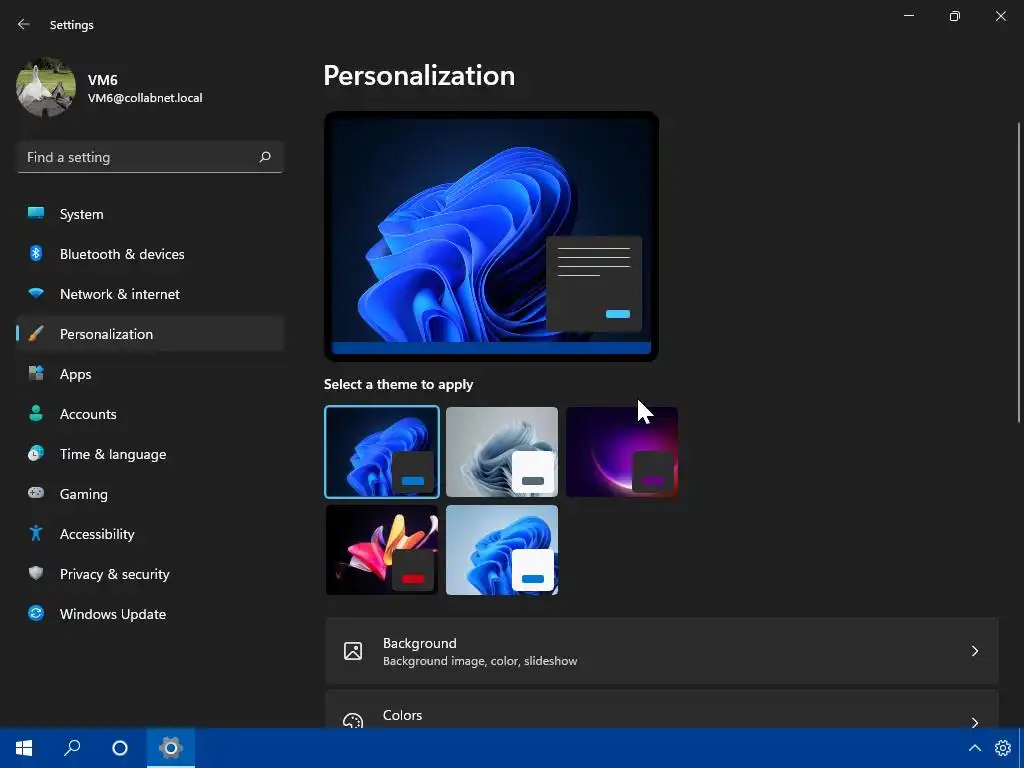Click the VM6 profile picture

(x=46, y=88)
